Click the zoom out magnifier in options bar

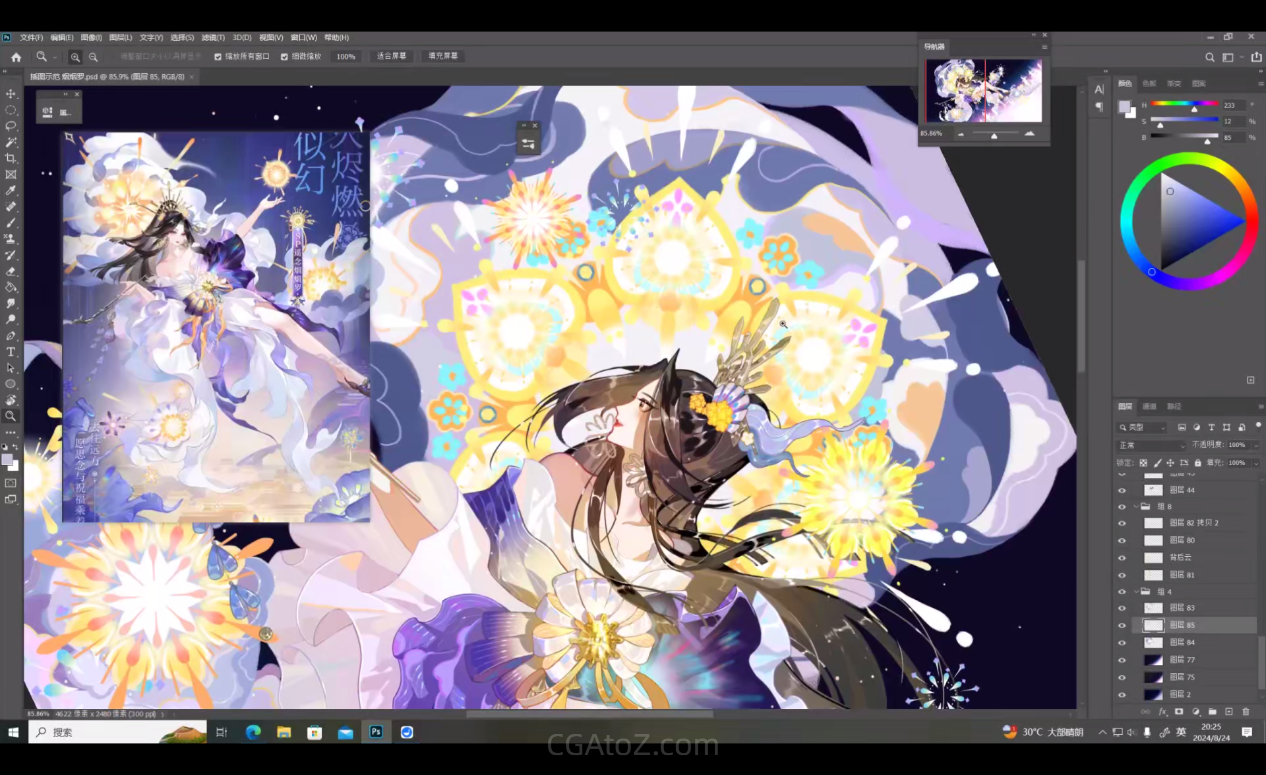pos(93,57)
